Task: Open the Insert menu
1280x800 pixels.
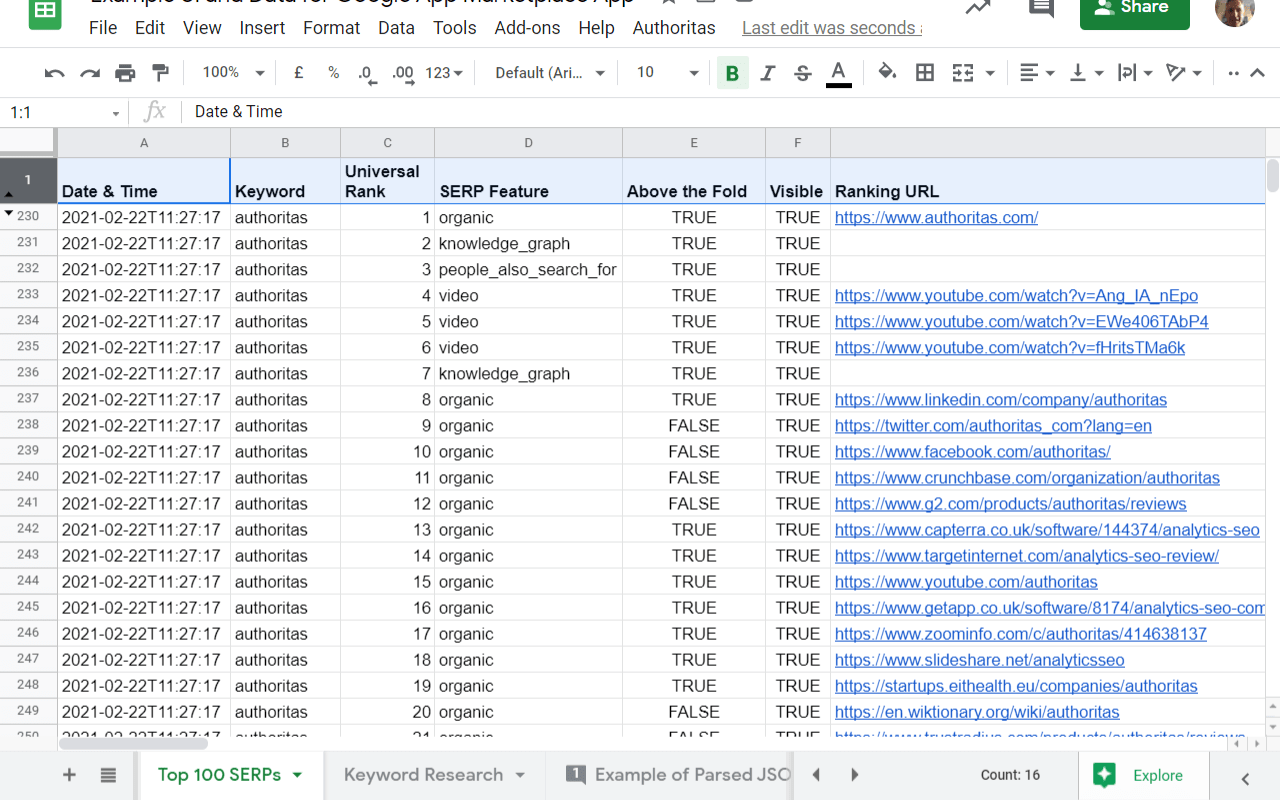Action: pos(262,28)
